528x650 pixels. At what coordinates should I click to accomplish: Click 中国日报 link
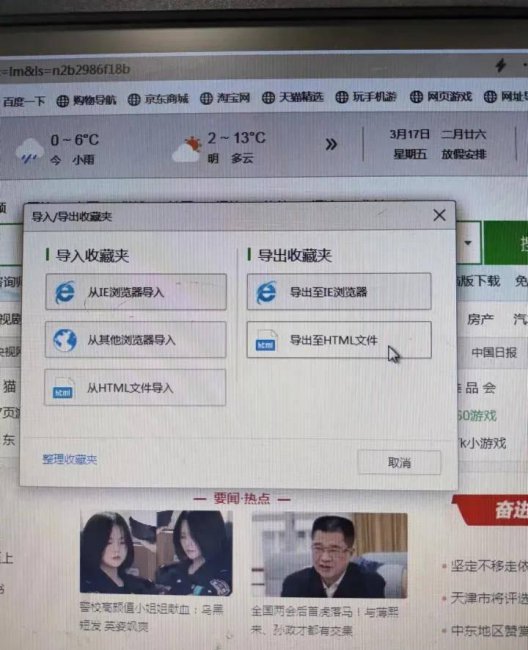tap(494, 353)
